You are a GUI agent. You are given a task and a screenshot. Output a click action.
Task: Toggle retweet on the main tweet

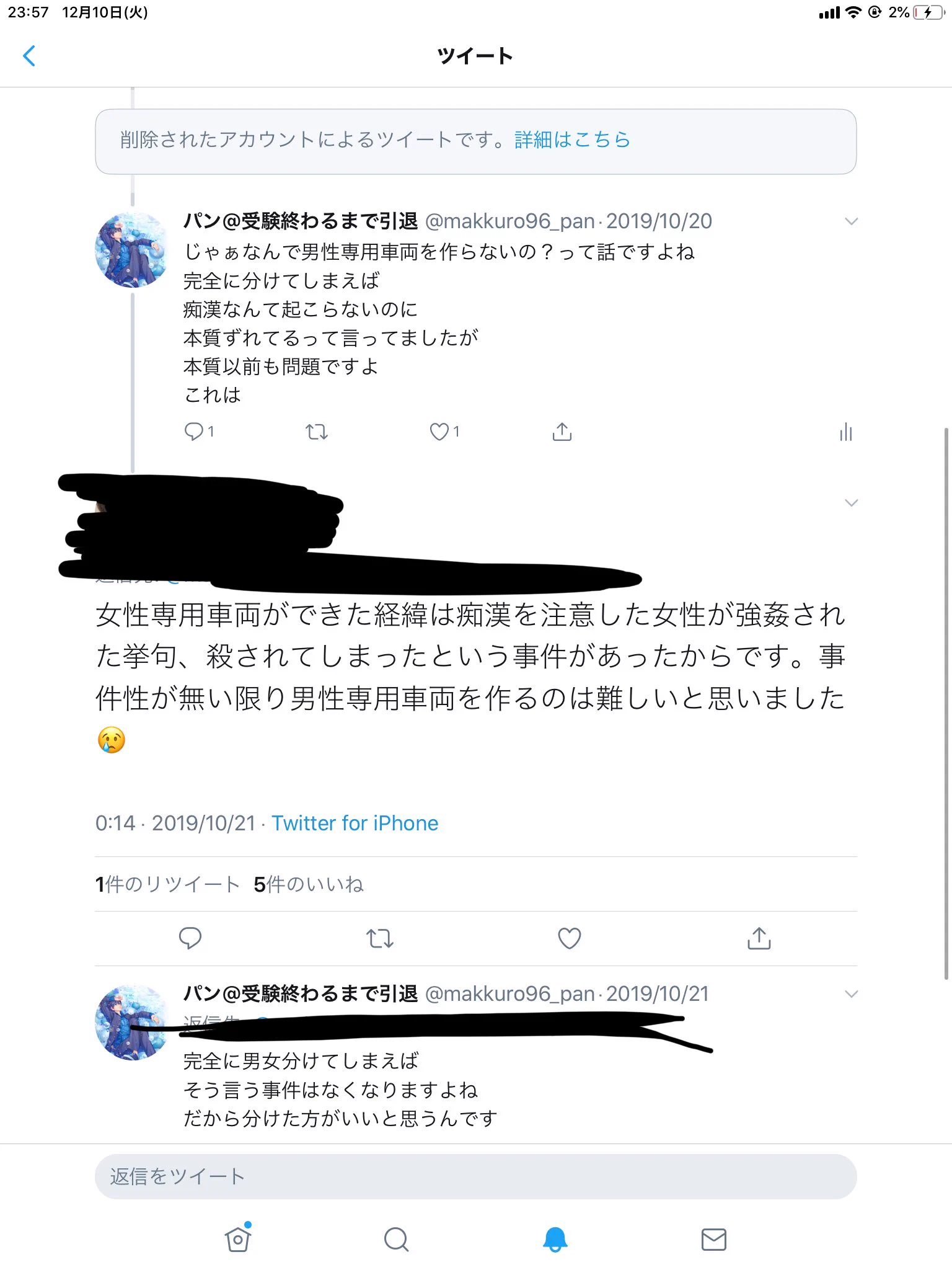tap(380, 938)
